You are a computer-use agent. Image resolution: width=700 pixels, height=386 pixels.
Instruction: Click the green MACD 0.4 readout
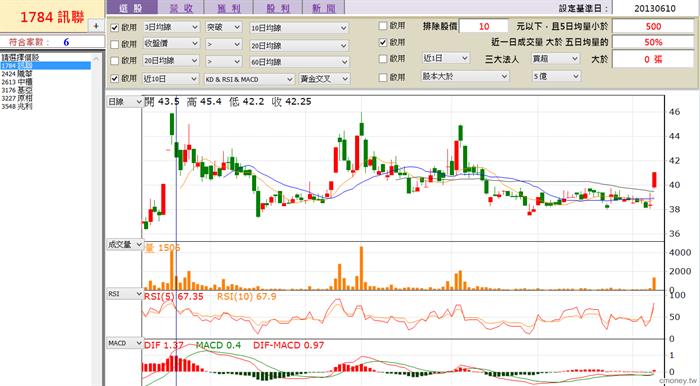click(218, 345)
